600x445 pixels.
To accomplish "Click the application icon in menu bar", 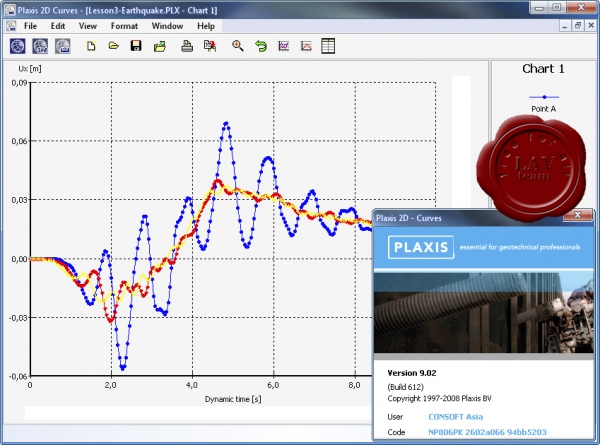I will pyautogui.click(x=11, y=26).
